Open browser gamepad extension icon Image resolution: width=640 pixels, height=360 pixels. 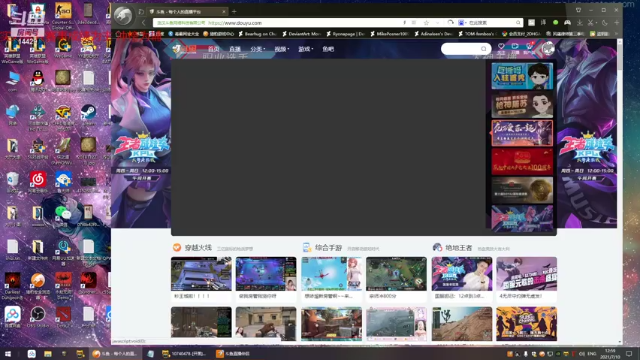(x=567, y=23)
